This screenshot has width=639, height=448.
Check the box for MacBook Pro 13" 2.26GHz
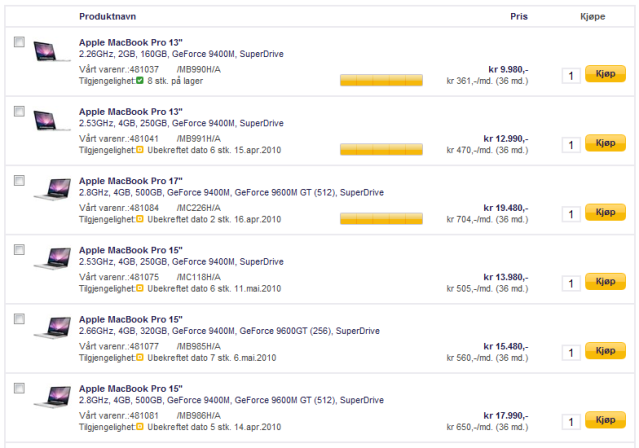point(19,42)
